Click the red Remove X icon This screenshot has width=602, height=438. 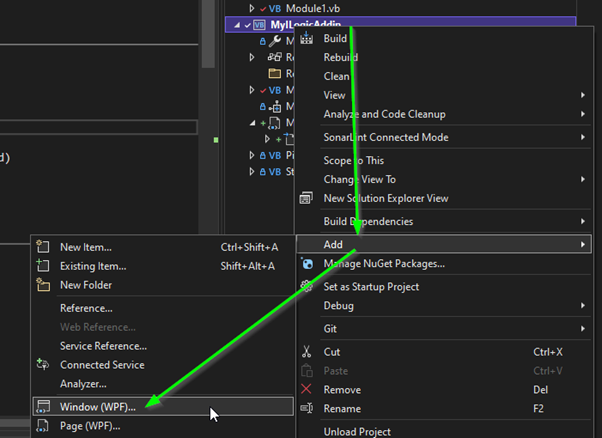(x=307, y=389)
